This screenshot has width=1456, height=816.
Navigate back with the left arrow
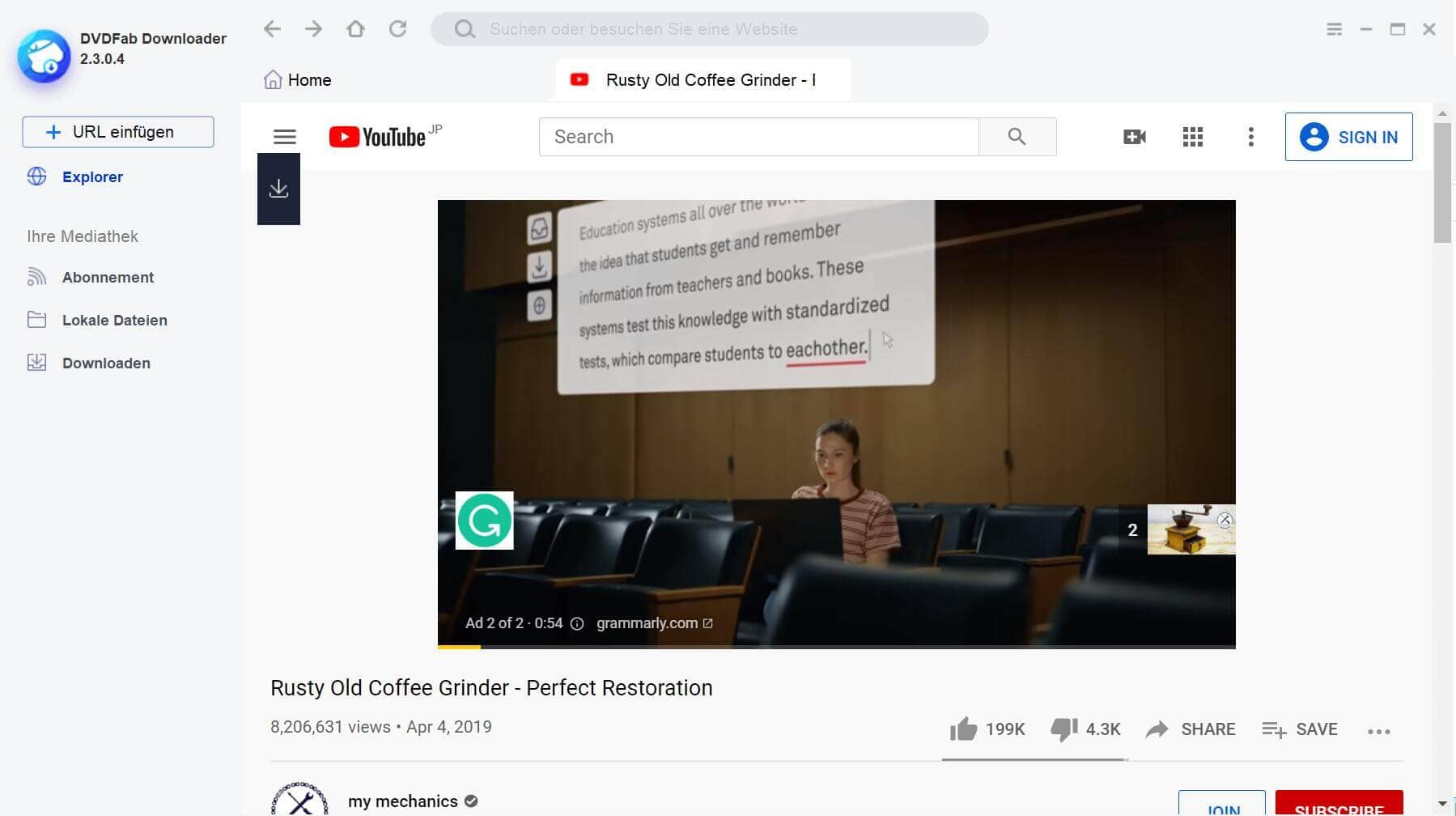pyautogui.click(x=272, y=29)
